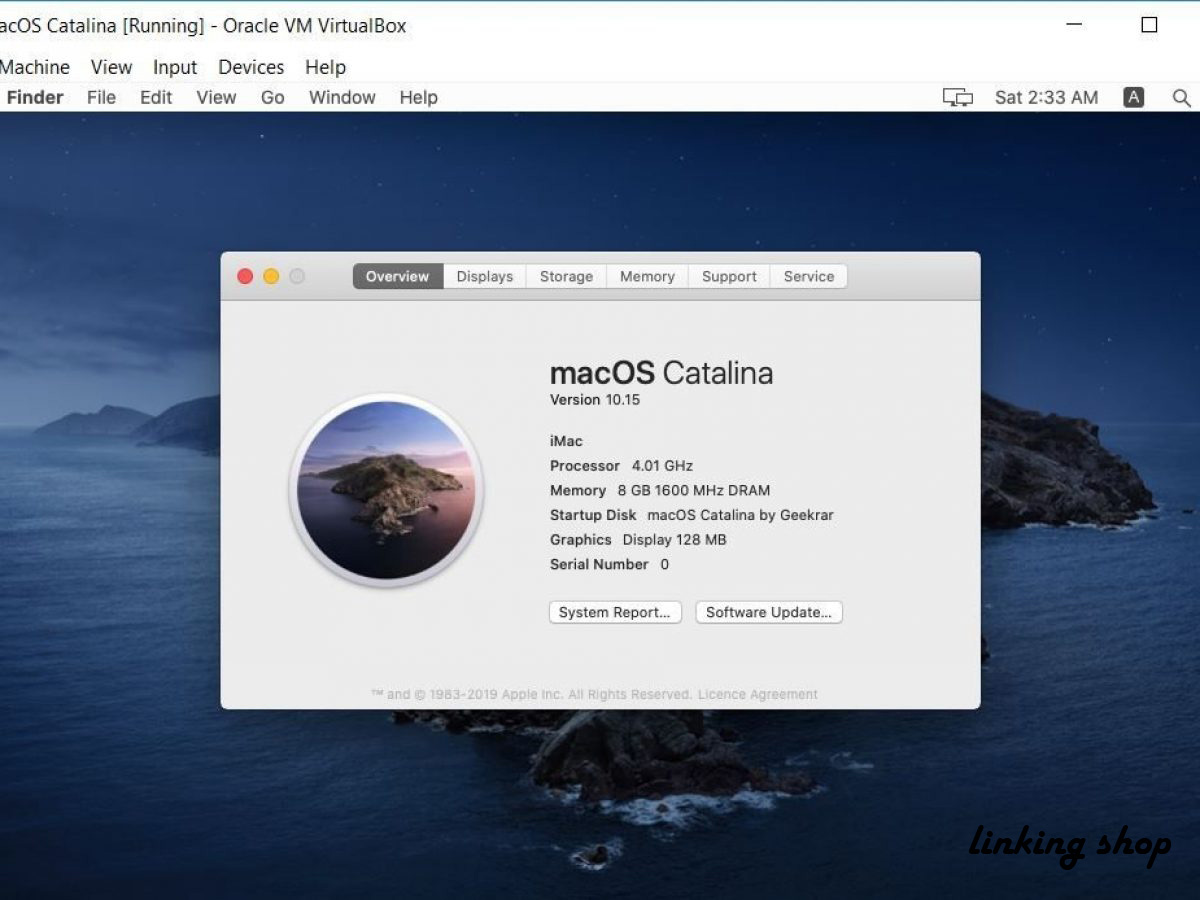
Task: Click the input source icon showing 'A'
Action: (1133, 97)
